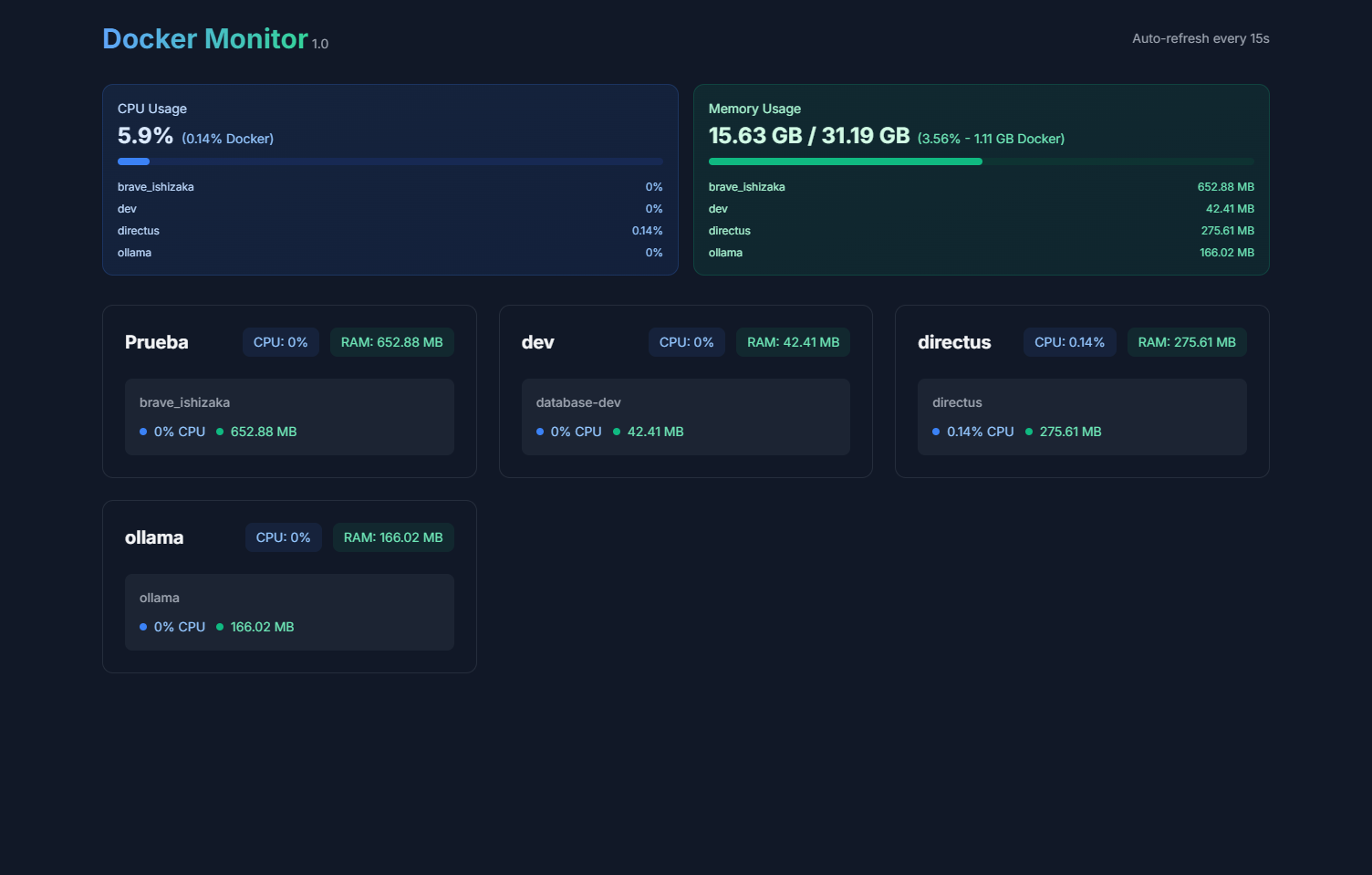Click green memory dot in directus container
Viewport: 1372px width, 875px height.
(x=1029, y=432)
